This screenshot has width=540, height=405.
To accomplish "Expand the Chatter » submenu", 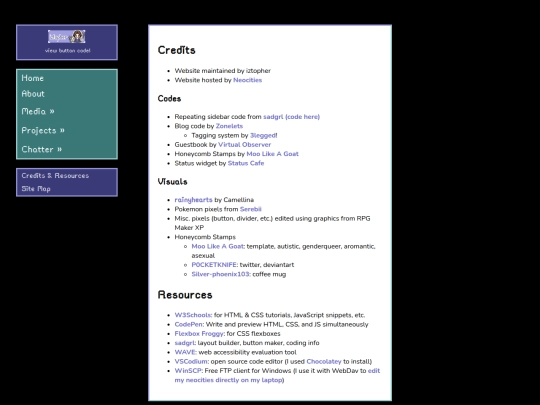I will coord(42,149).
